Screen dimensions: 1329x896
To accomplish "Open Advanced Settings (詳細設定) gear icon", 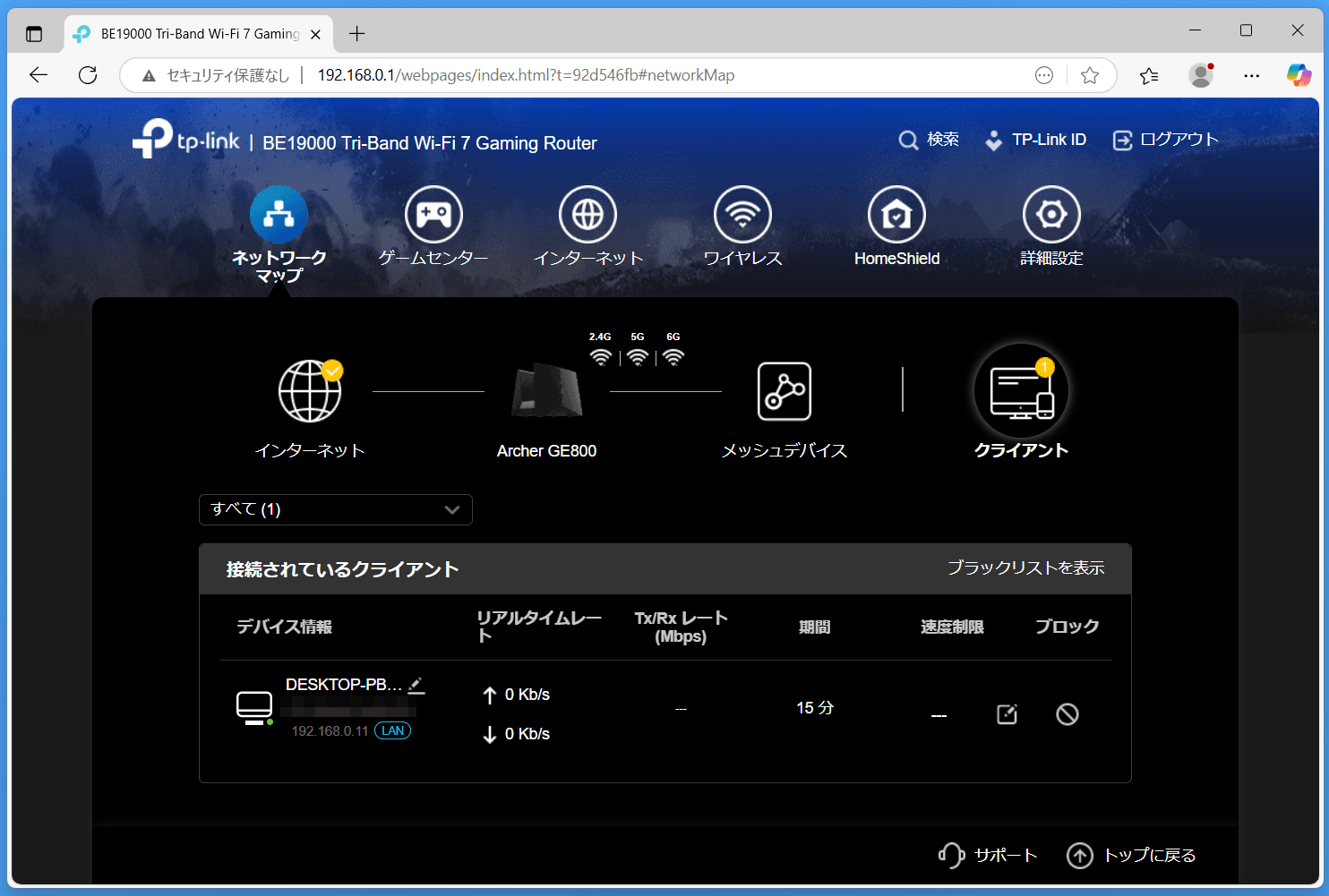I will 1051,215.
